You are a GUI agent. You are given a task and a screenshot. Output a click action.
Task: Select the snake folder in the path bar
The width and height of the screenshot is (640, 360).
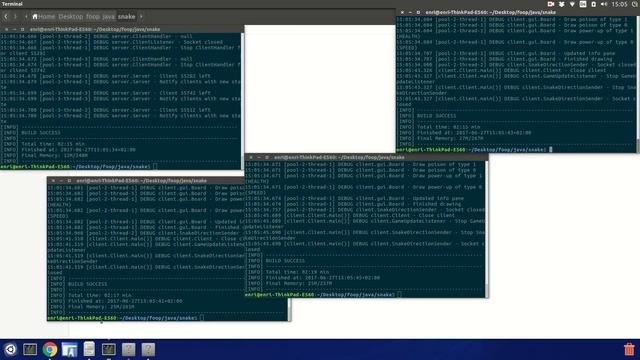tap(127, 17)
